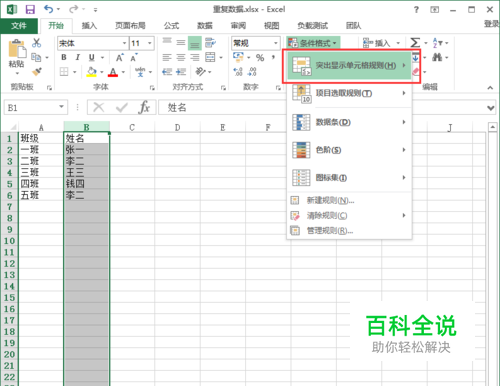Click Find and Select binoculars icon
500x386 pixels.
(437, 57)
